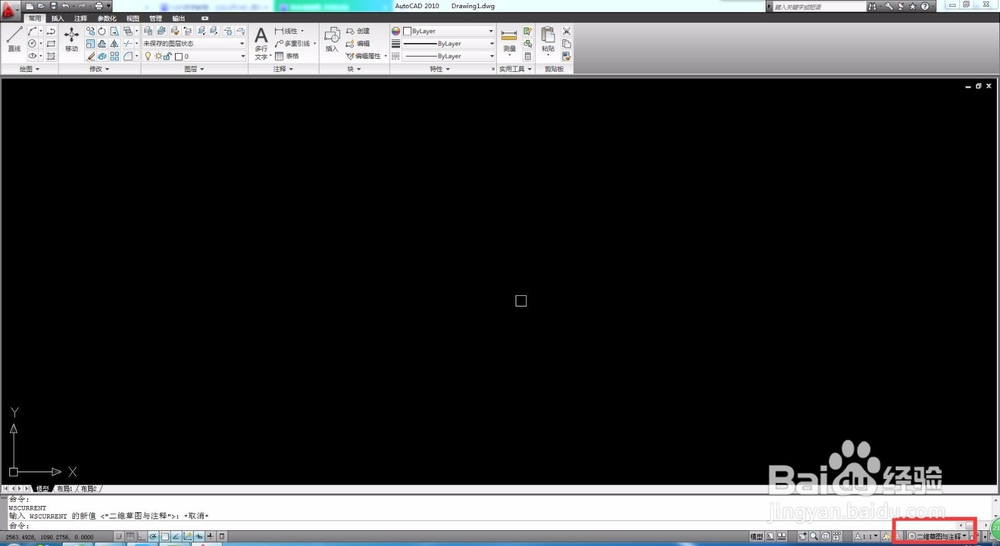Toggle Grid display in status bar
Viewport: 1000px width, 546px height.
pyautogui.click(x=130, y=536)
